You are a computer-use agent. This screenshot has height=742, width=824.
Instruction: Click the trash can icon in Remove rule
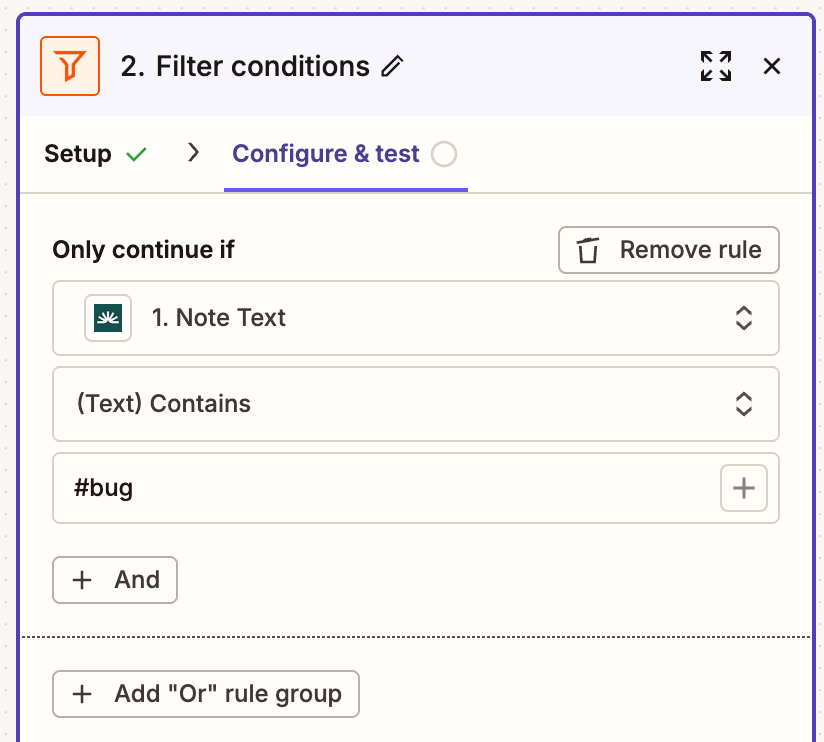589,250
